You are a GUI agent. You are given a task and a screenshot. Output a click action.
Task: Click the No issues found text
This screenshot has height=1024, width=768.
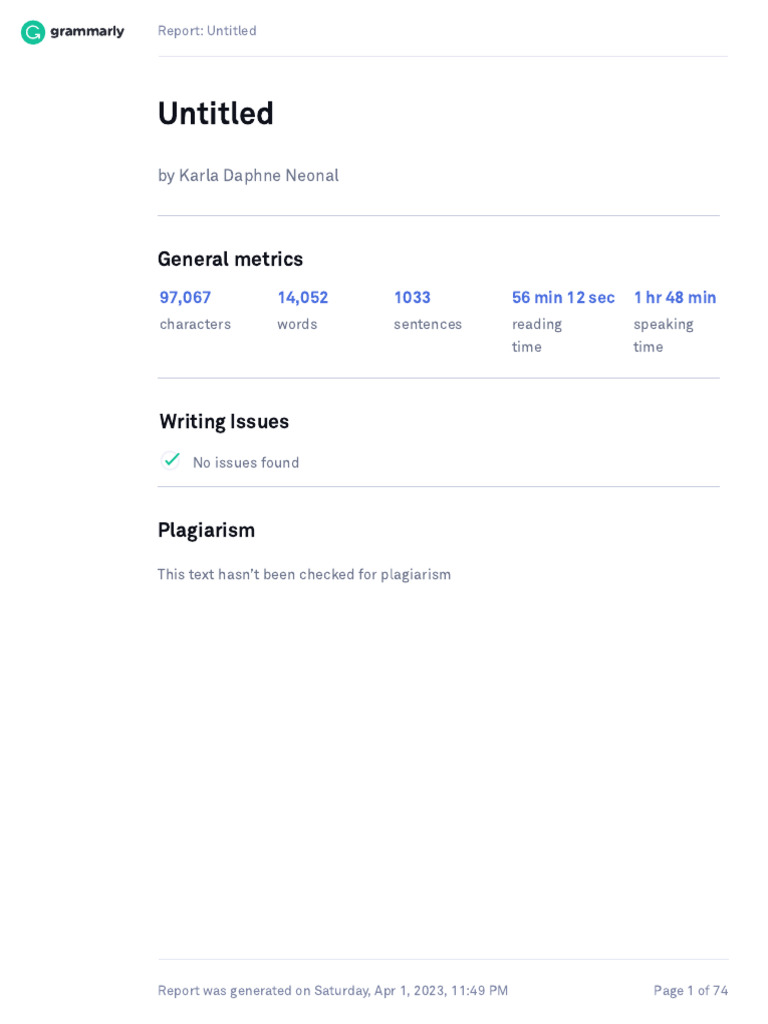(246, 463)
